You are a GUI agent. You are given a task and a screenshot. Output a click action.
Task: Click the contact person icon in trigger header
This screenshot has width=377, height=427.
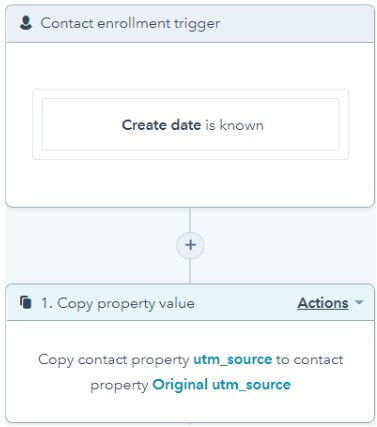click(26, 23)
